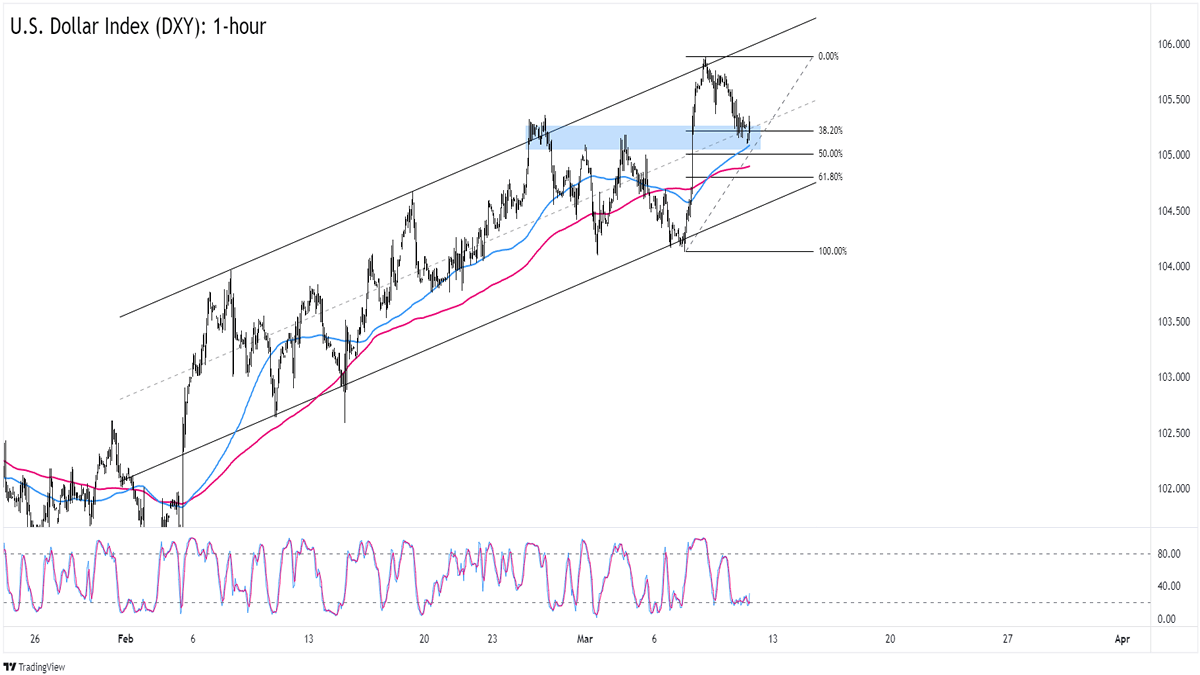Click the TradingView logo
Screen dimensions: 1200x675
click(31, 666)
